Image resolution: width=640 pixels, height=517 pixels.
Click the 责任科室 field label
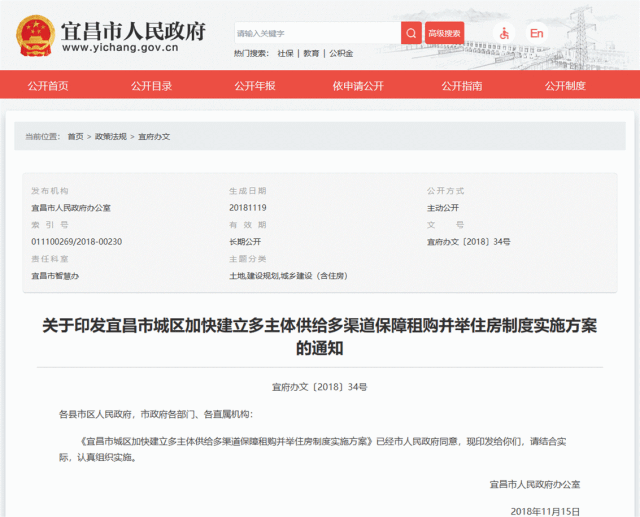point(50,259)
